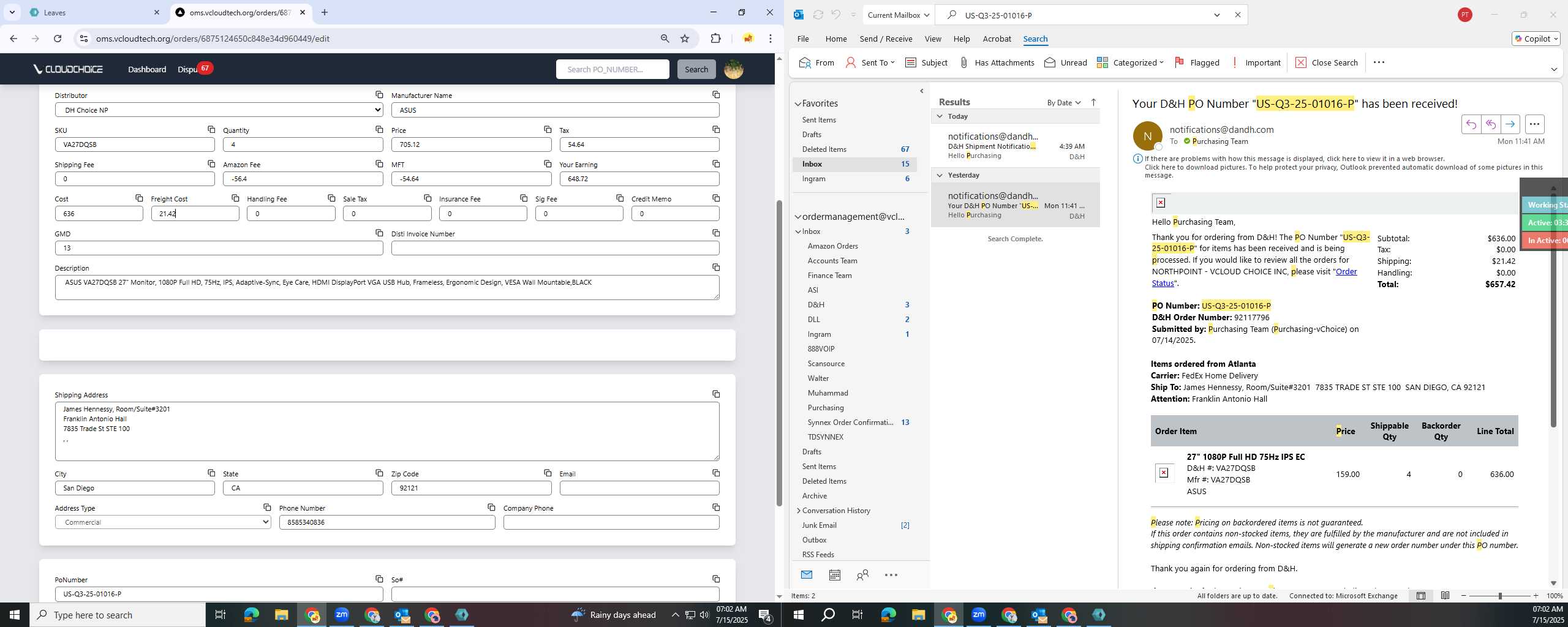Open Outlook Calendar view icon
Viewport: 1568px width, 627px height.
coord(834,575)
